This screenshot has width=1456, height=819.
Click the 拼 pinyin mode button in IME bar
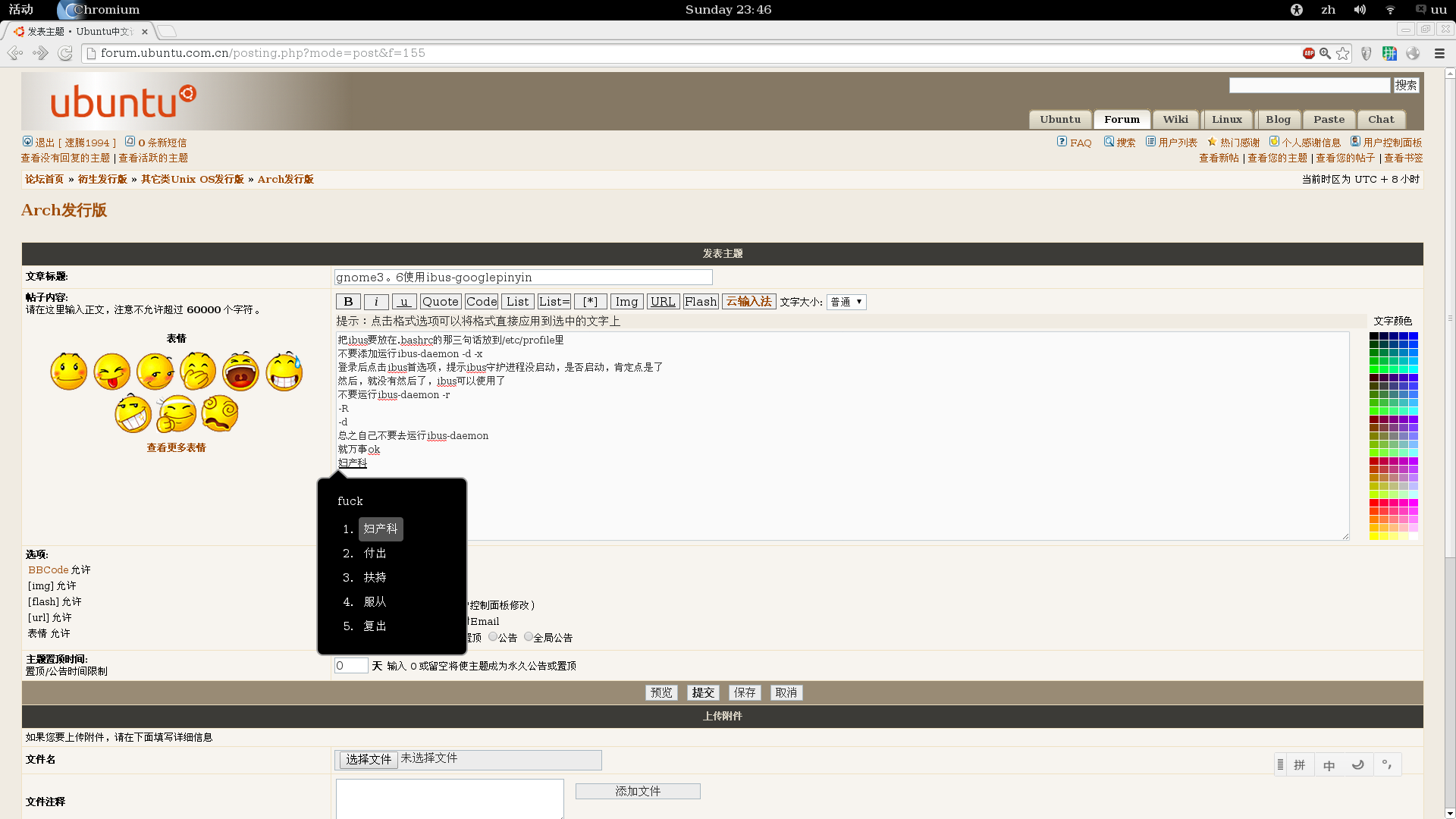tap(1300, 764)
